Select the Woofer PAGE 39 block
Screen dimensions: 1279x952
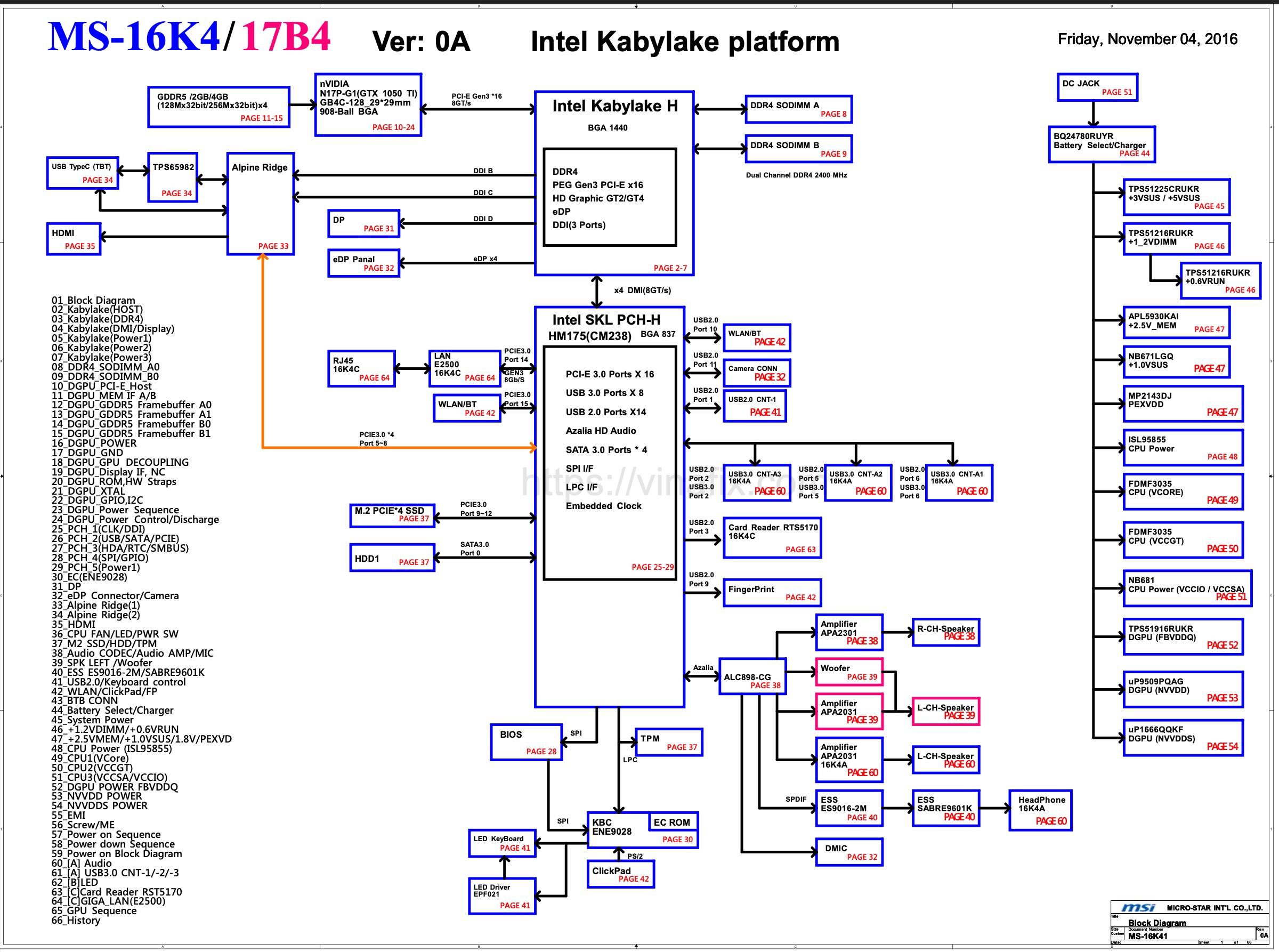point(850,673)
